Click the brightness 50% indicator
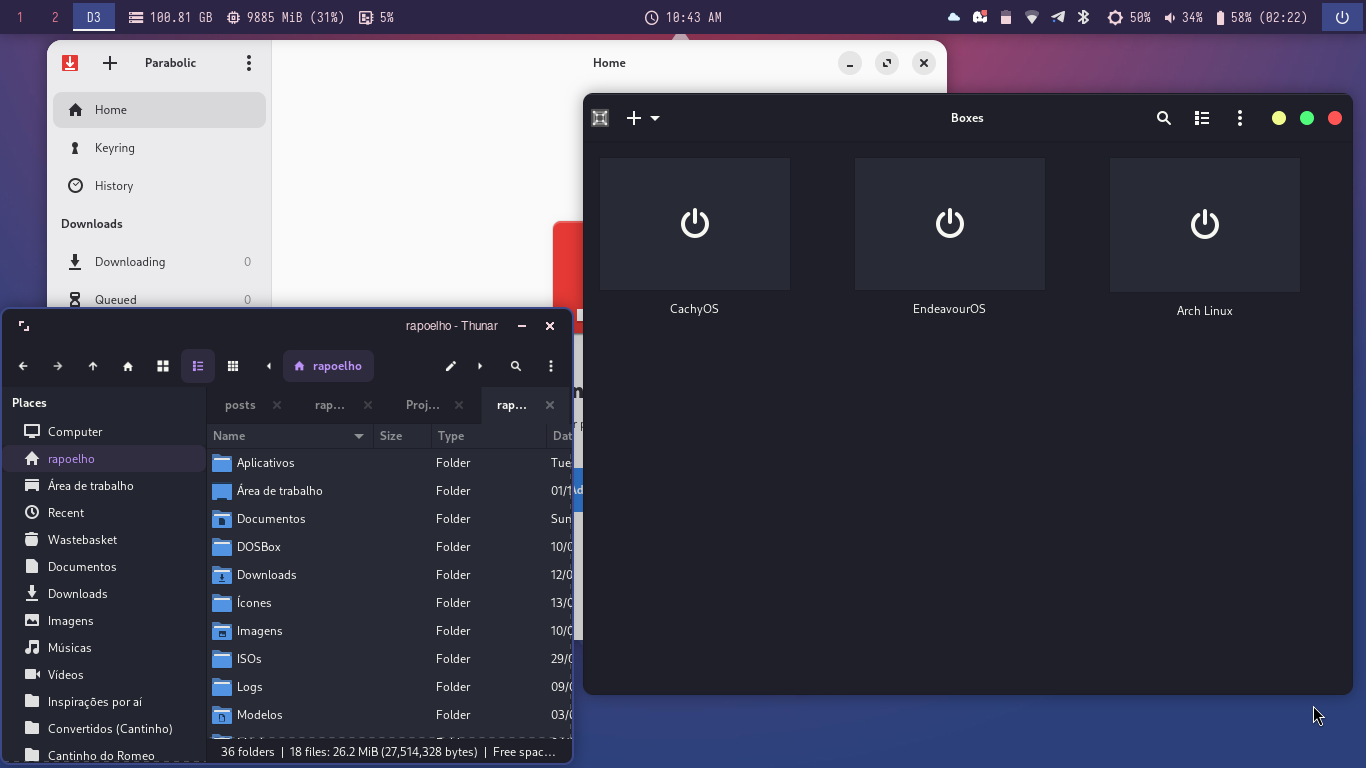This screenshot has height=768, width=1366. coord(1129,17)
